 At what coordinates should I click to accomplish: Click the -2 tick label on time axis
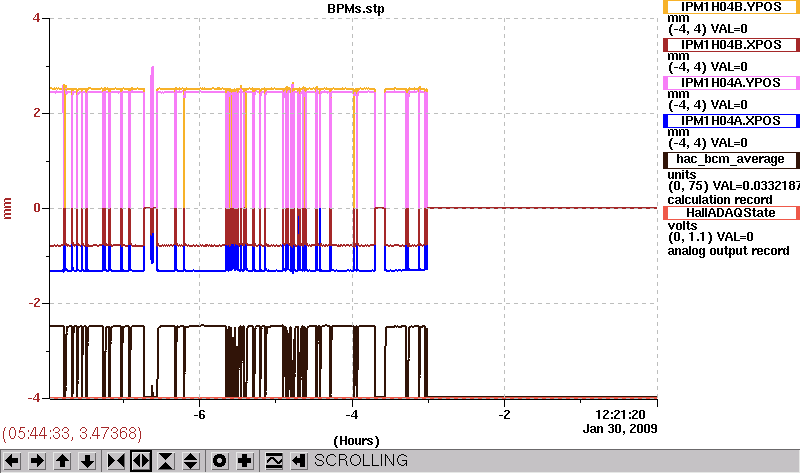click(x=504, y=415)
